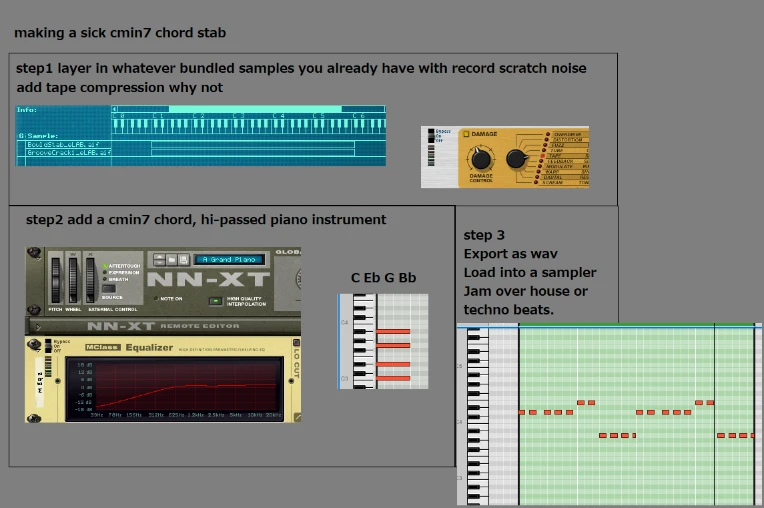
Task: Select the BculeStab_eLAB.aif sample row
Action: [x=69, y=145]
